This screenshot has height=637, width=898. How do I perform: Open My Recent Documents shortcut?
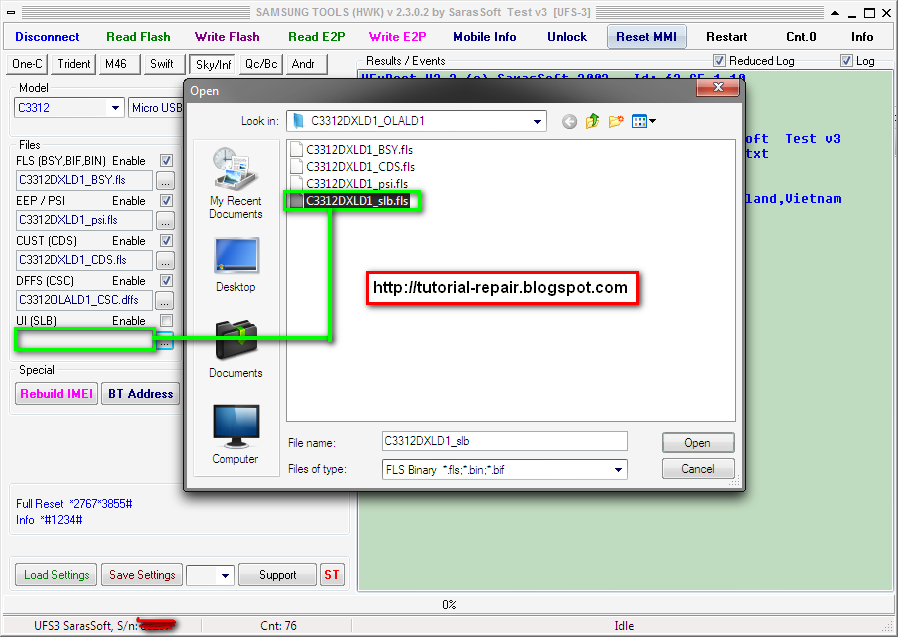(235, 183)
